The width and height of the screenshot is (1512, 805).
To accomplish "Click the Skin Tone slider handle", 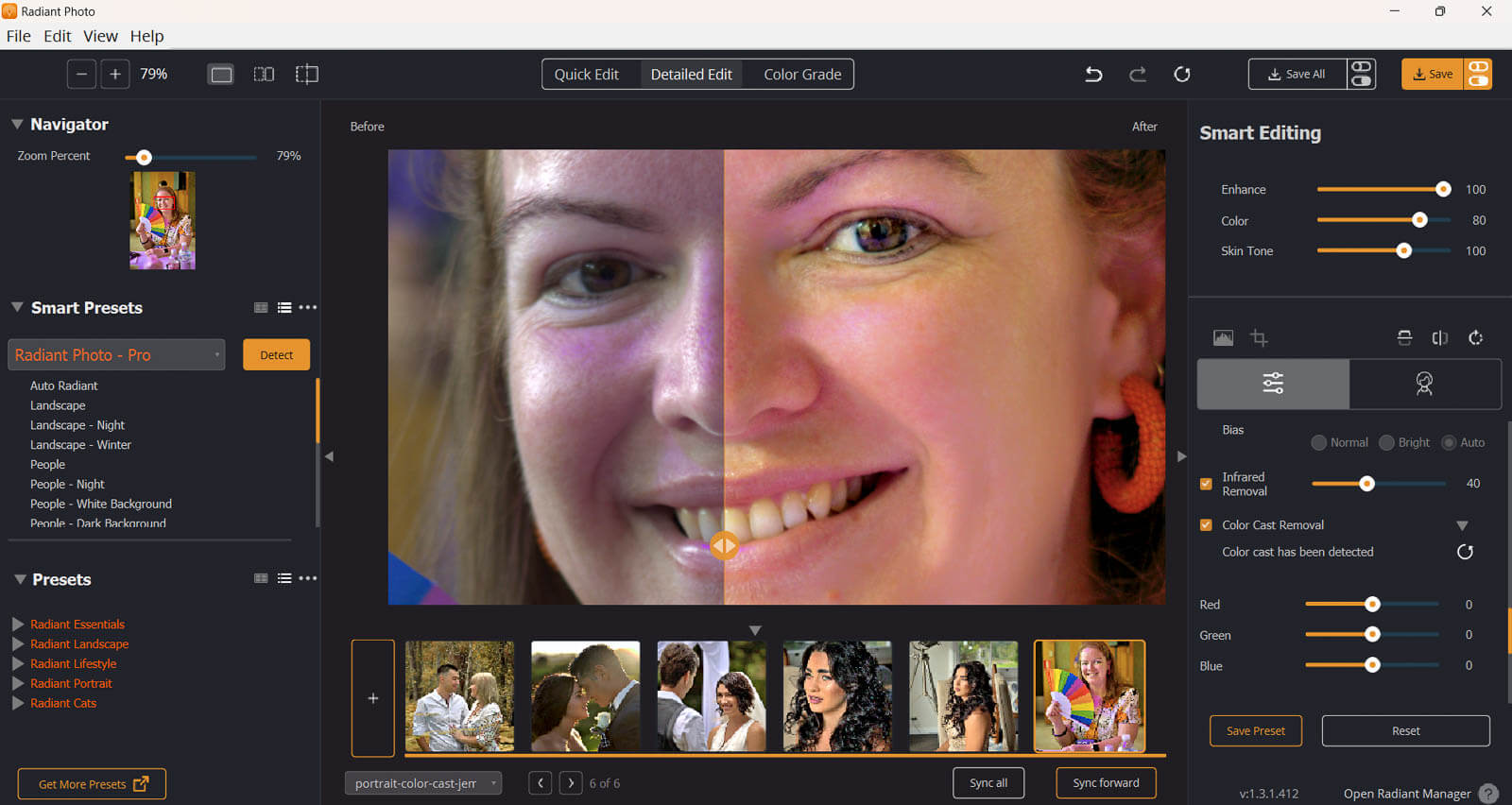I will (x=1404, y=251).
